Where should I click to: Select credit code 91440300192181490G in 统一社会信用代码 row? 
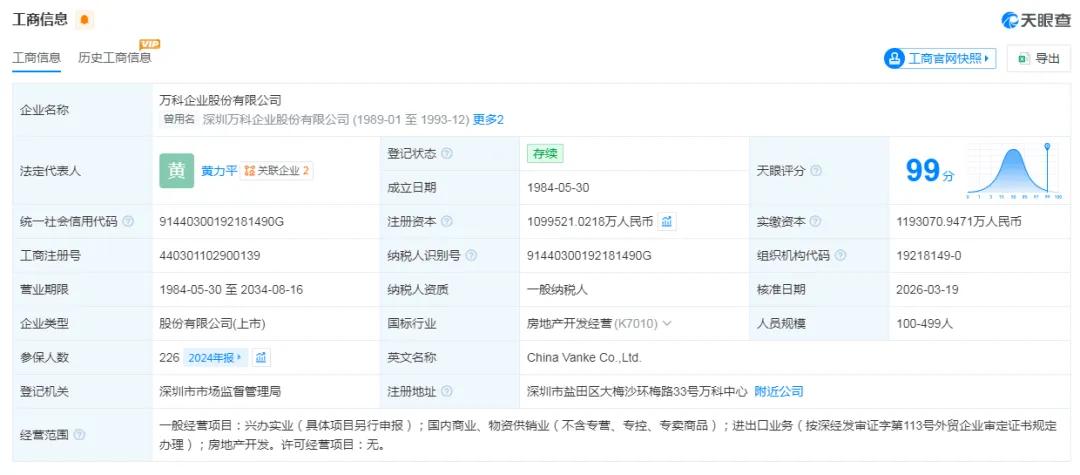tap(221, 222)
